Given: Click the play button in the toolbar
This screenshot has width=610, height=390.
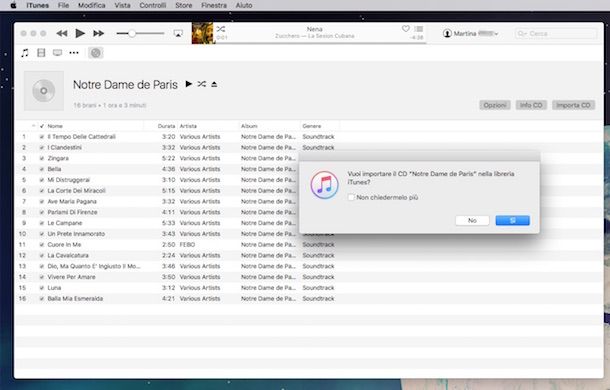Looking at the screenshot, I should (x=80, y=33).
